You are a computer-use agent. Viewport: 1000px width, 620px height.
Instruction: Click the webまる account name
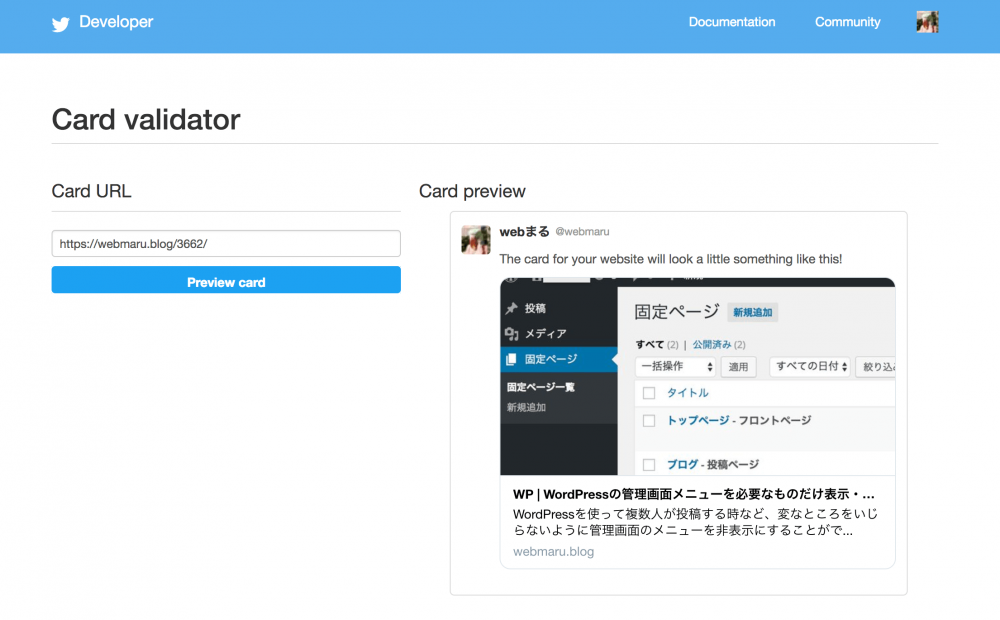click(x=524, y=232)
